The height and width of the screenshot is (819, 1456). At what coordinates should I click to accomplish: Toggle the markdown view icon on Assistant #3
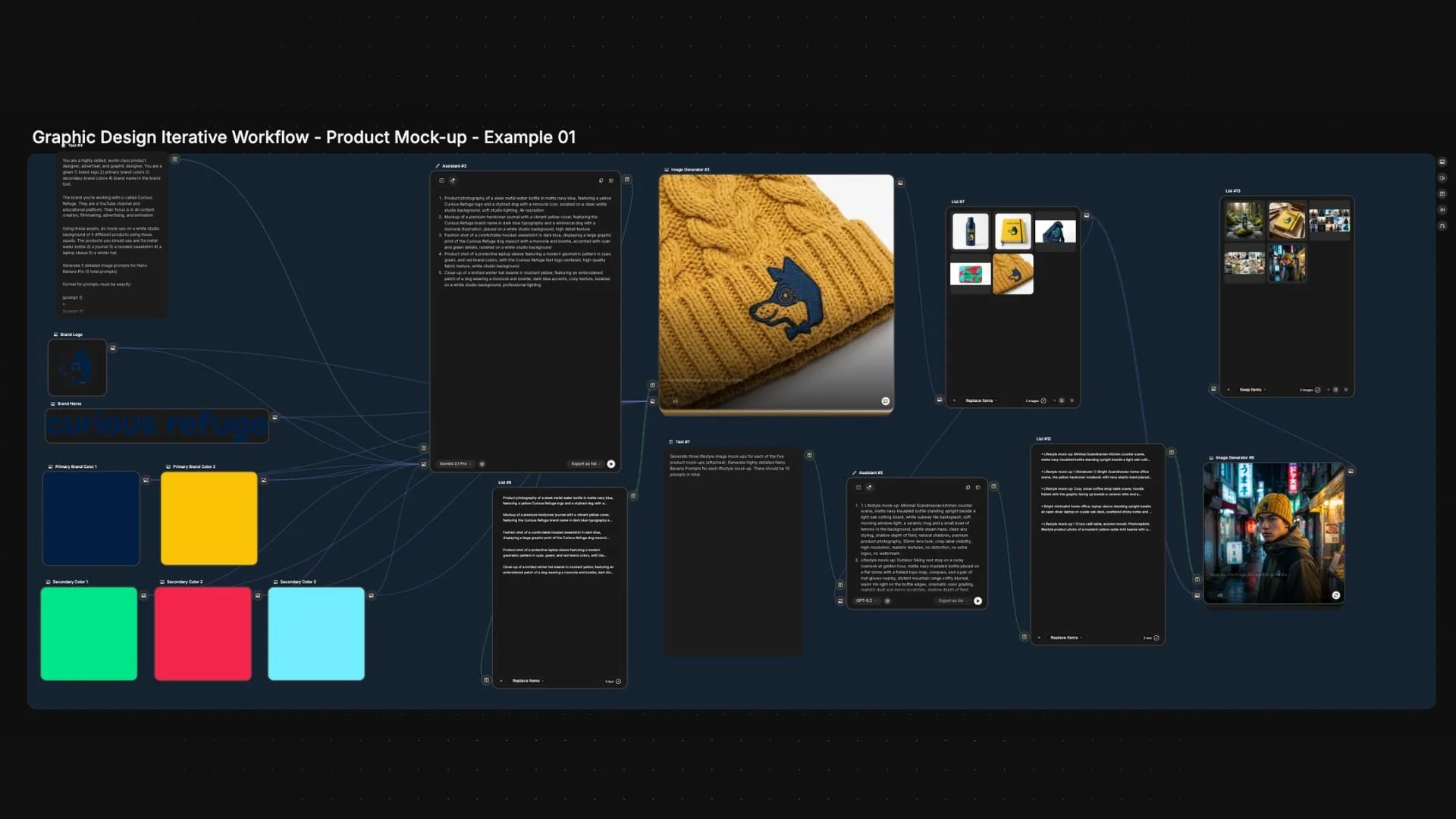[442, 180]
